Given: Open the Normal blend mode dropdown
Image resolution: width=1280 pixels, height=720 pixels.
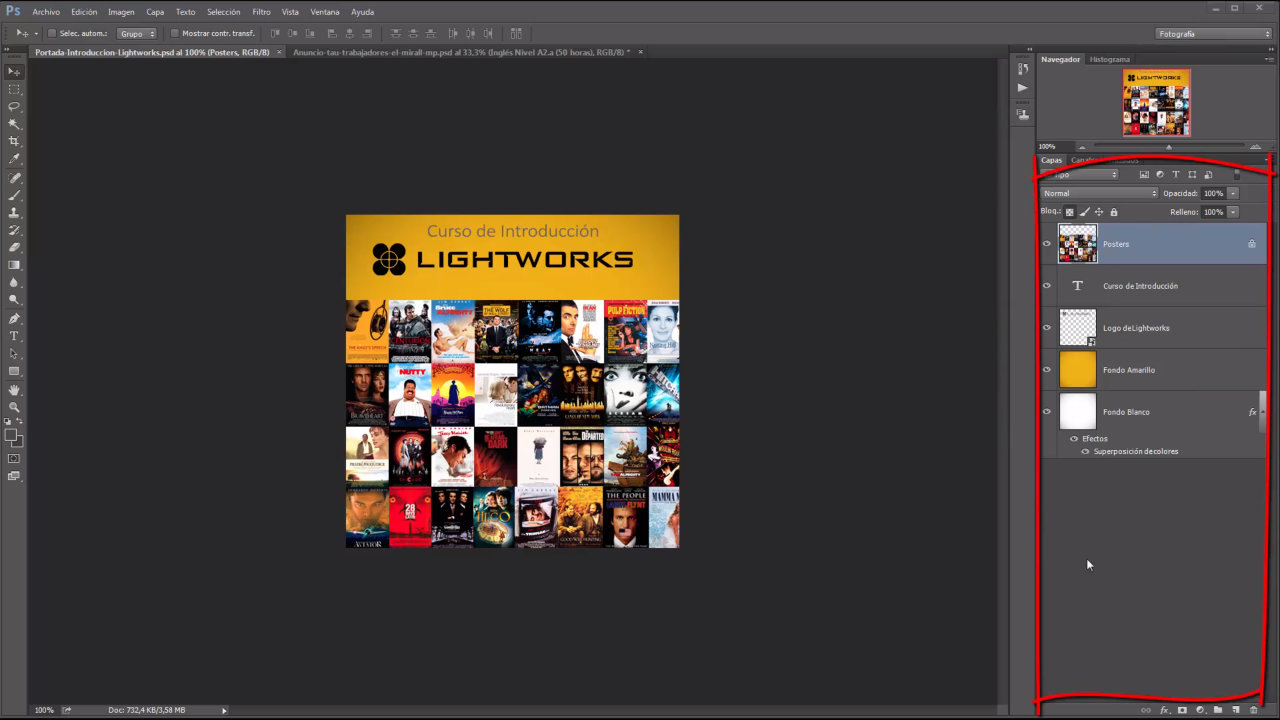Looking at the screenshot, I should pyautogui.click(x=1099, y=193).
